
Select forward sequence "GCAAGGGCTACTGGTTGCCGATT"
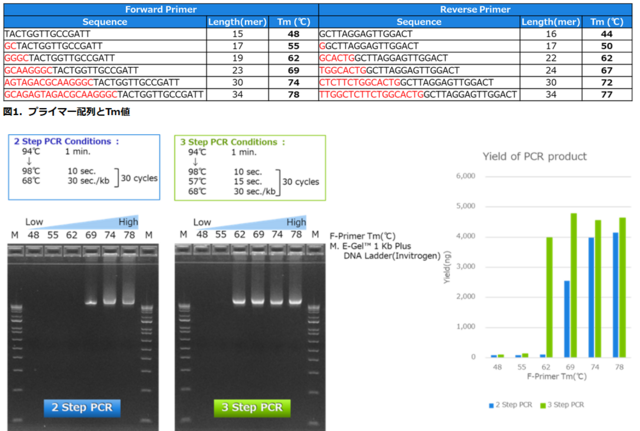[71, 70]
